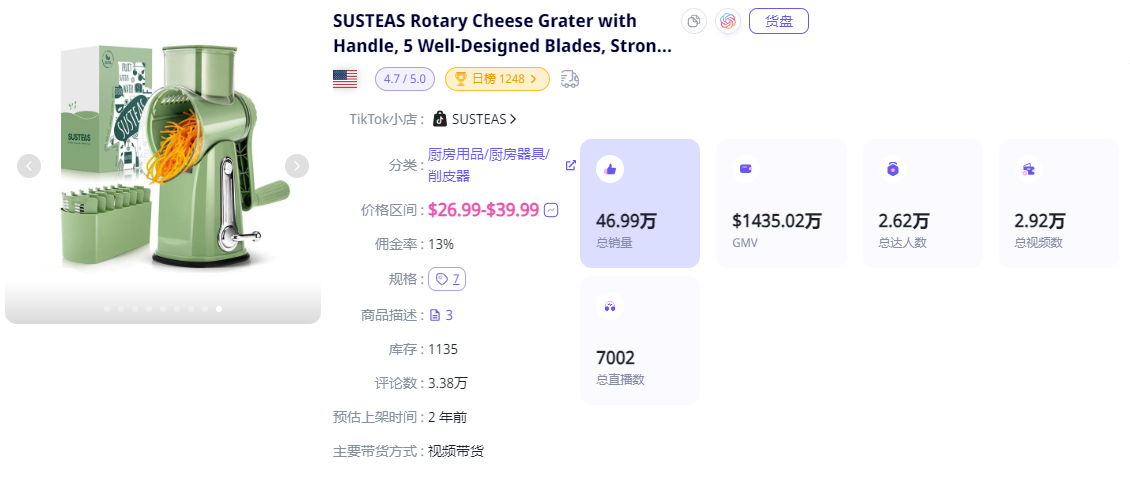Show previous product image

click(x=29, y=166)
